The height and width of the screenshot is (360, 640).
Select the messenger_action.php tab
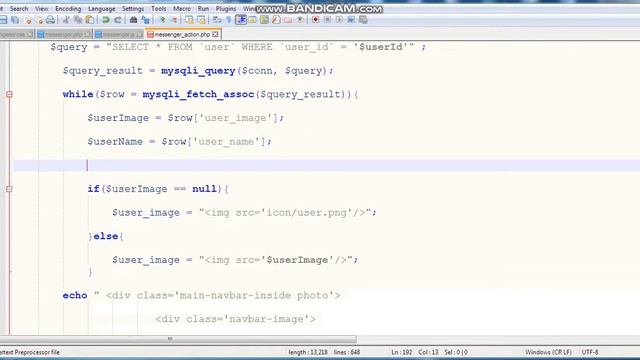tap(182, 35)
